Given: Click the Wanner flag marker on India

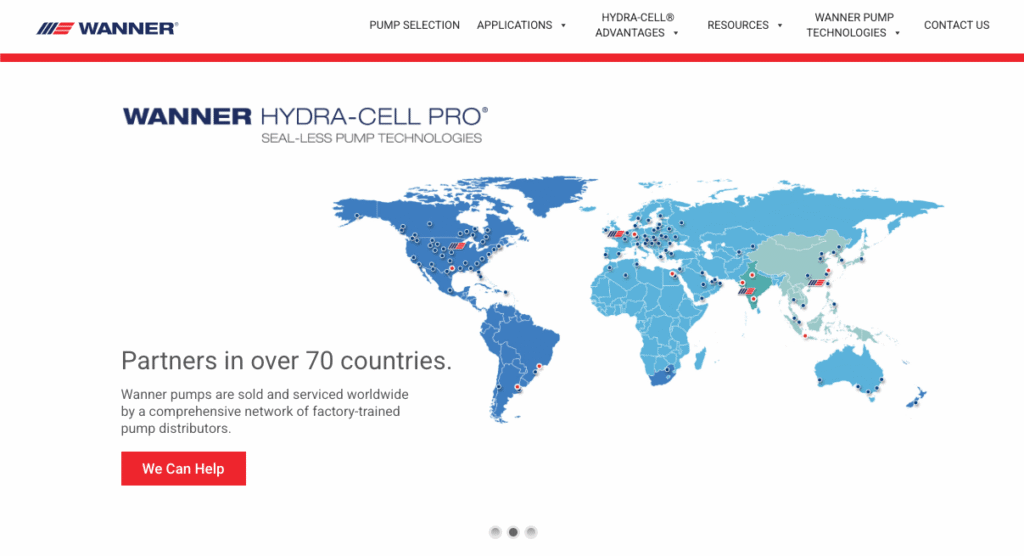Looking at the screenshot, I should point(745,292).
